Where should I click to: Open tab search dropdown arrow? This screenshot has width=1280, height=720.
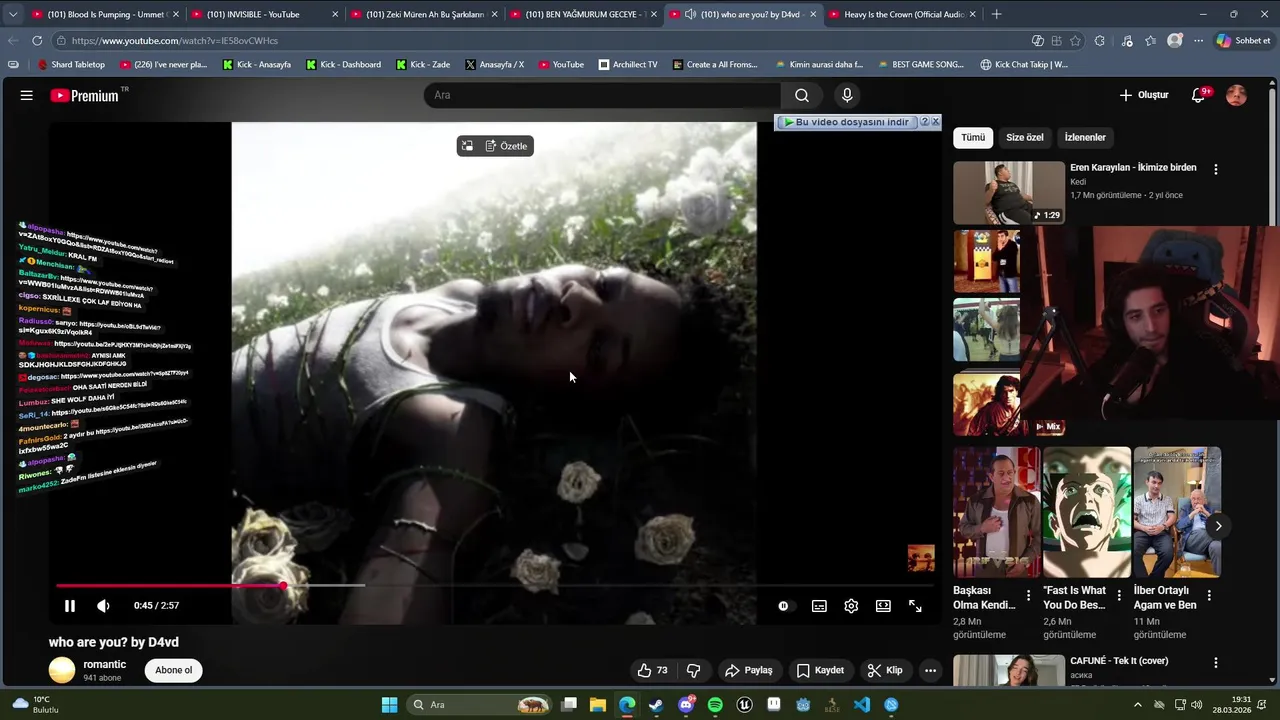pos(13,14)
